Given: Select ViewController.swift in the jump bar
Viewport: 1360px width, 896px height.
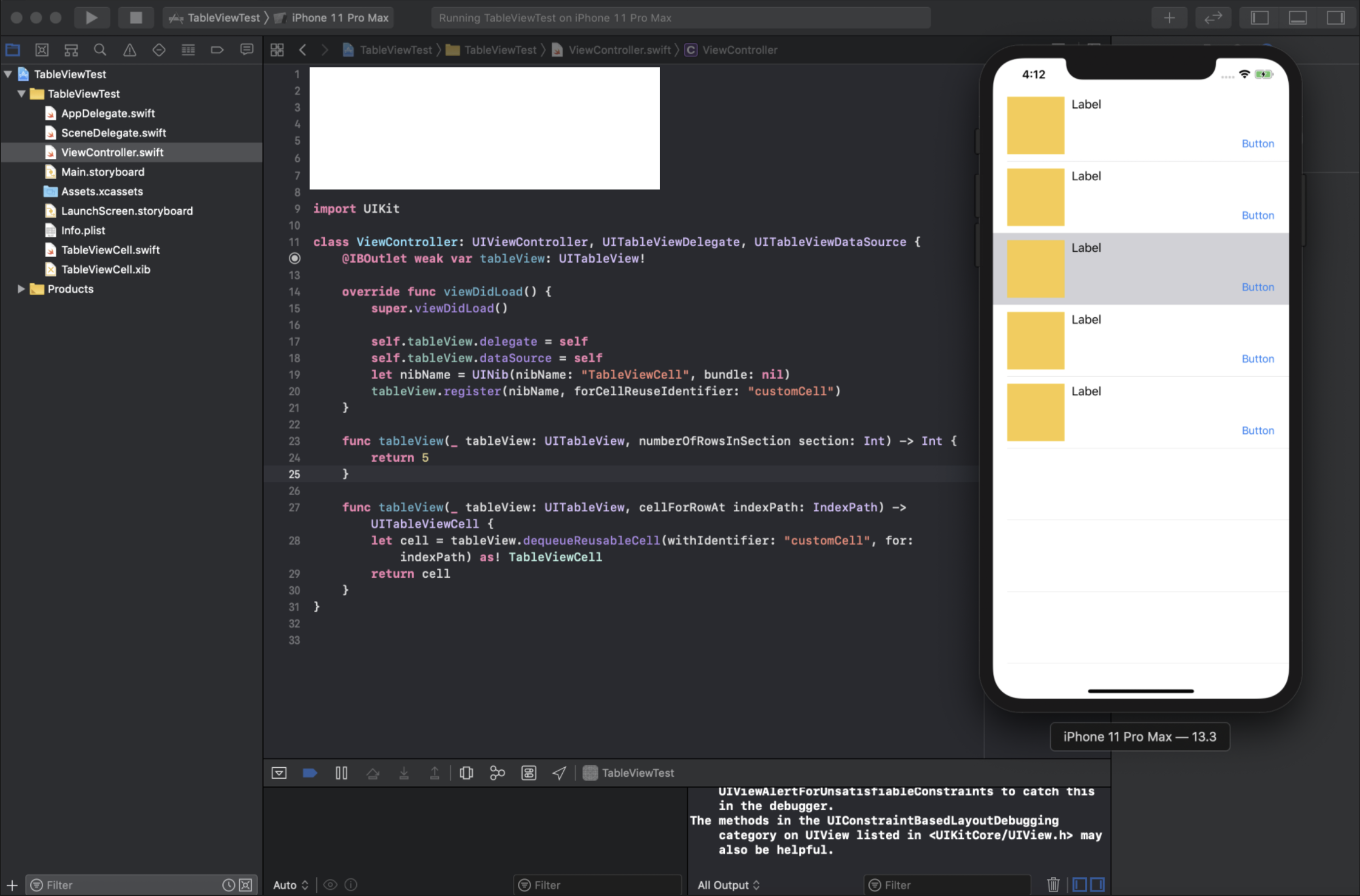Looking at the screenshot, I should tap(619, 50).
